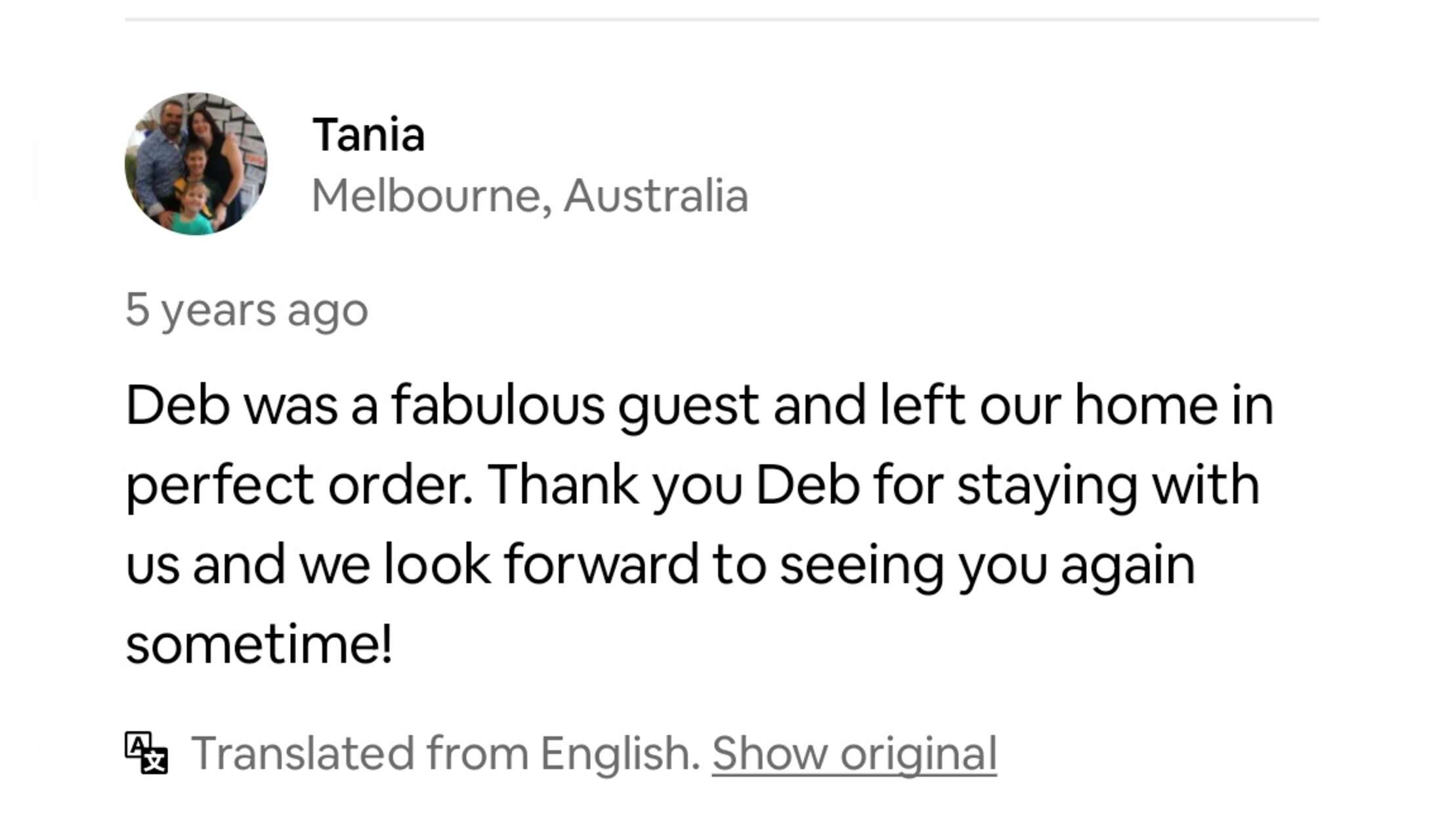The height and width of the screenshot is (840, 1444).
Task: Click the word fabulous in review
Action: click(x=498, y=405)
